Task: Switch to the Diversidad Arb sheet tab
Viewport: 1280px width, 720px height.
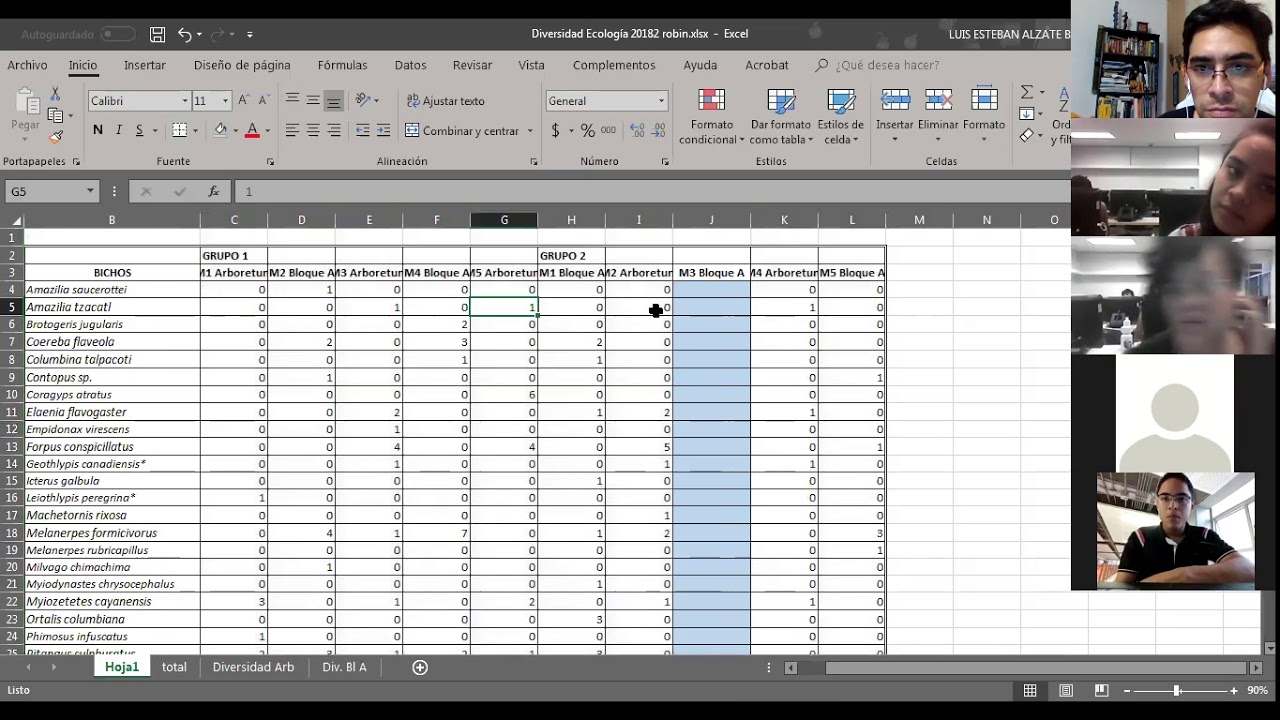Action: (x=253, y=667)
